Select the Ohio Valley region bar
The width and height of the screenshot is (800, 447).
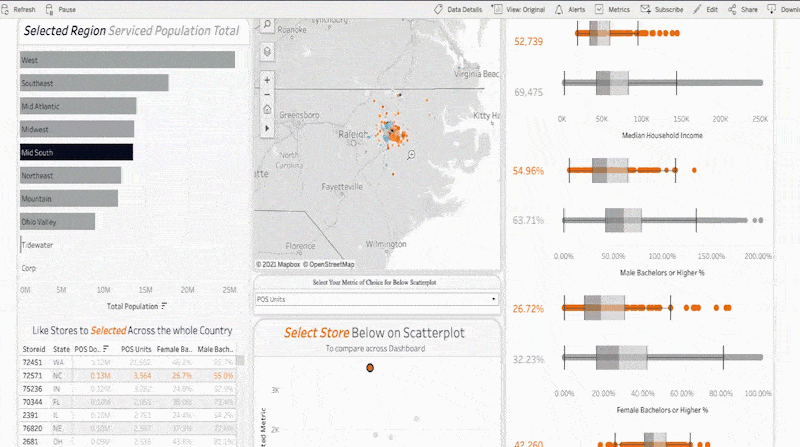58,221
